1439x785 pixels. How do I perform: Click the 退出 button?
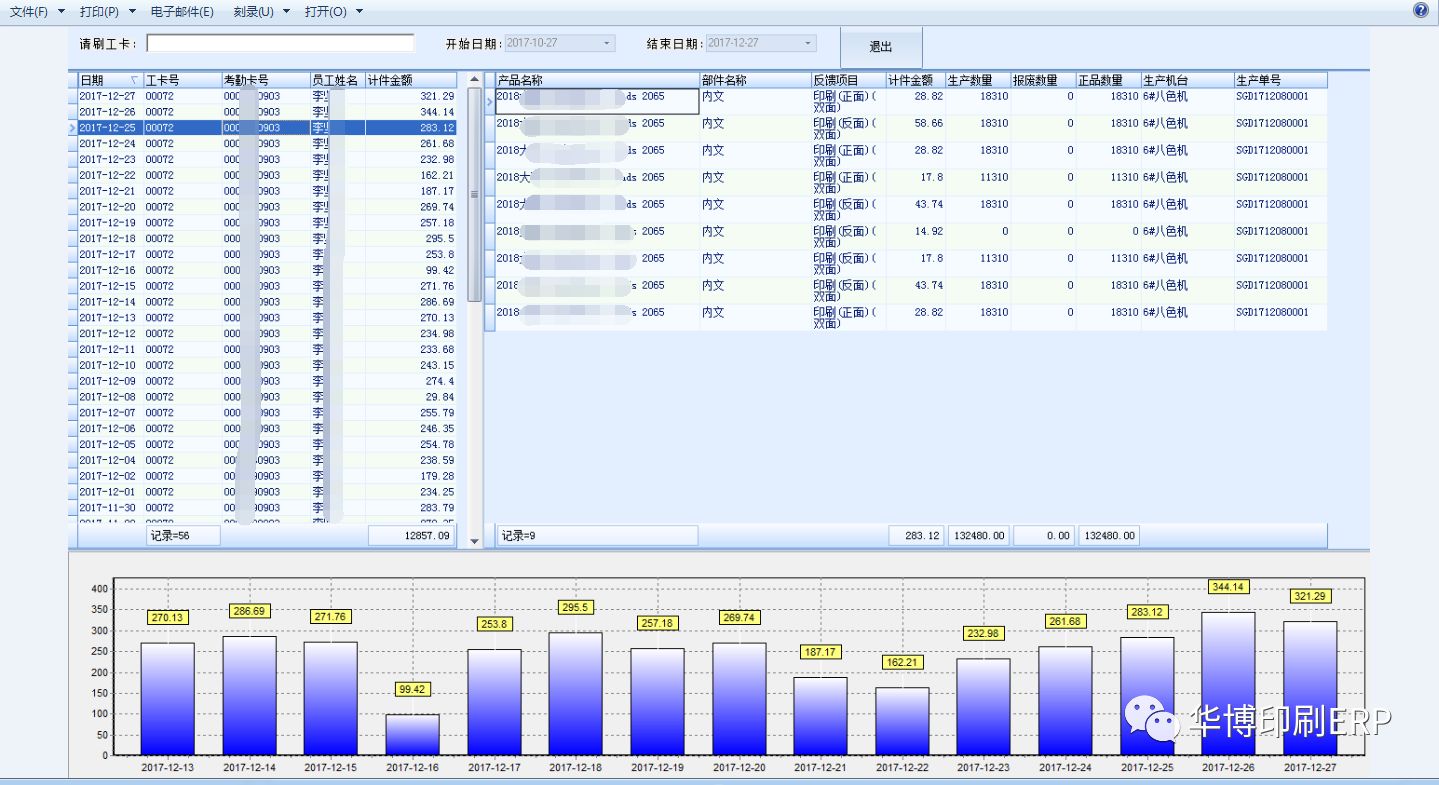click(x=881, y=47)
